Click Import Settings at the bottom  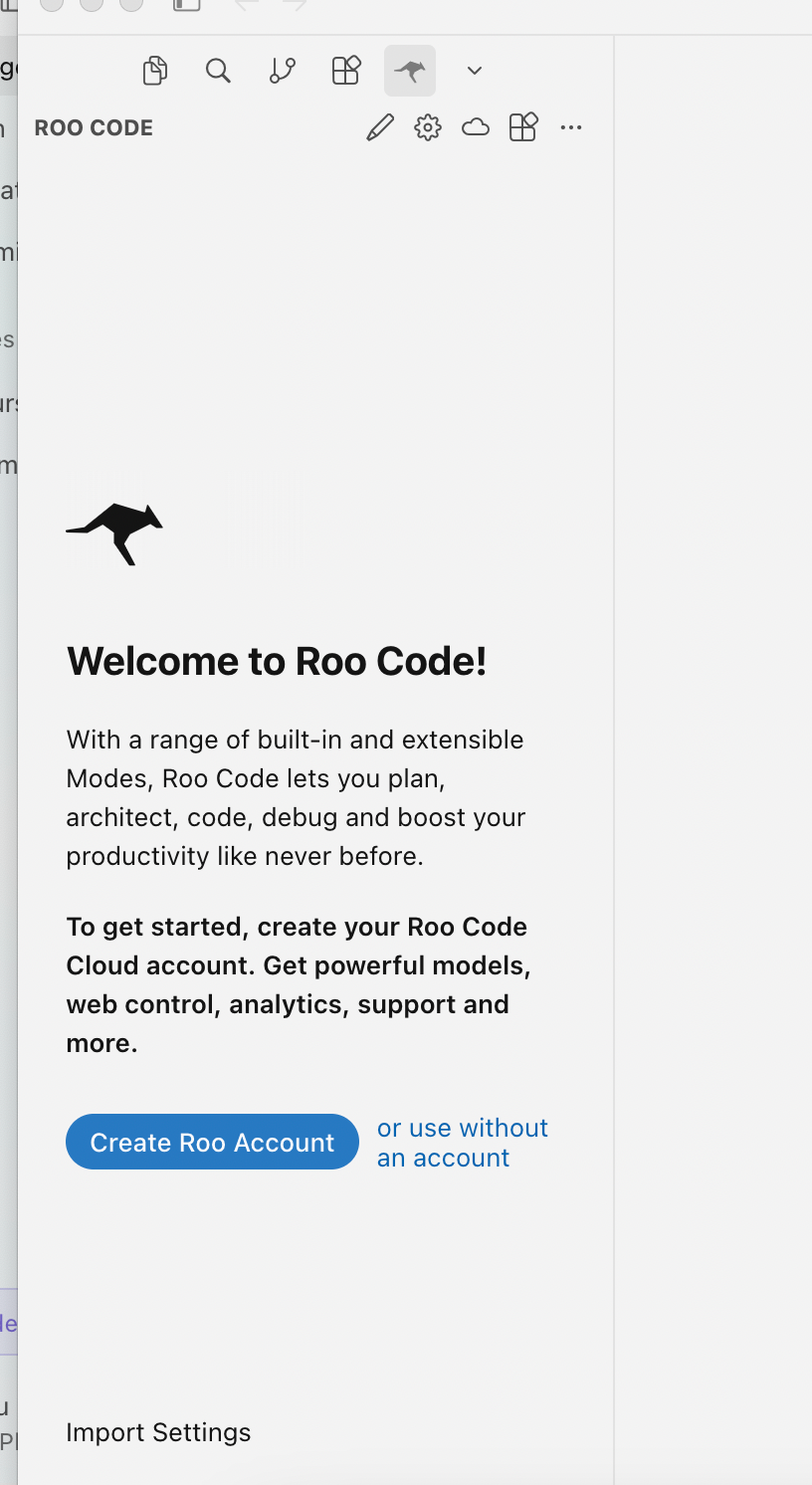(158, 1432)
